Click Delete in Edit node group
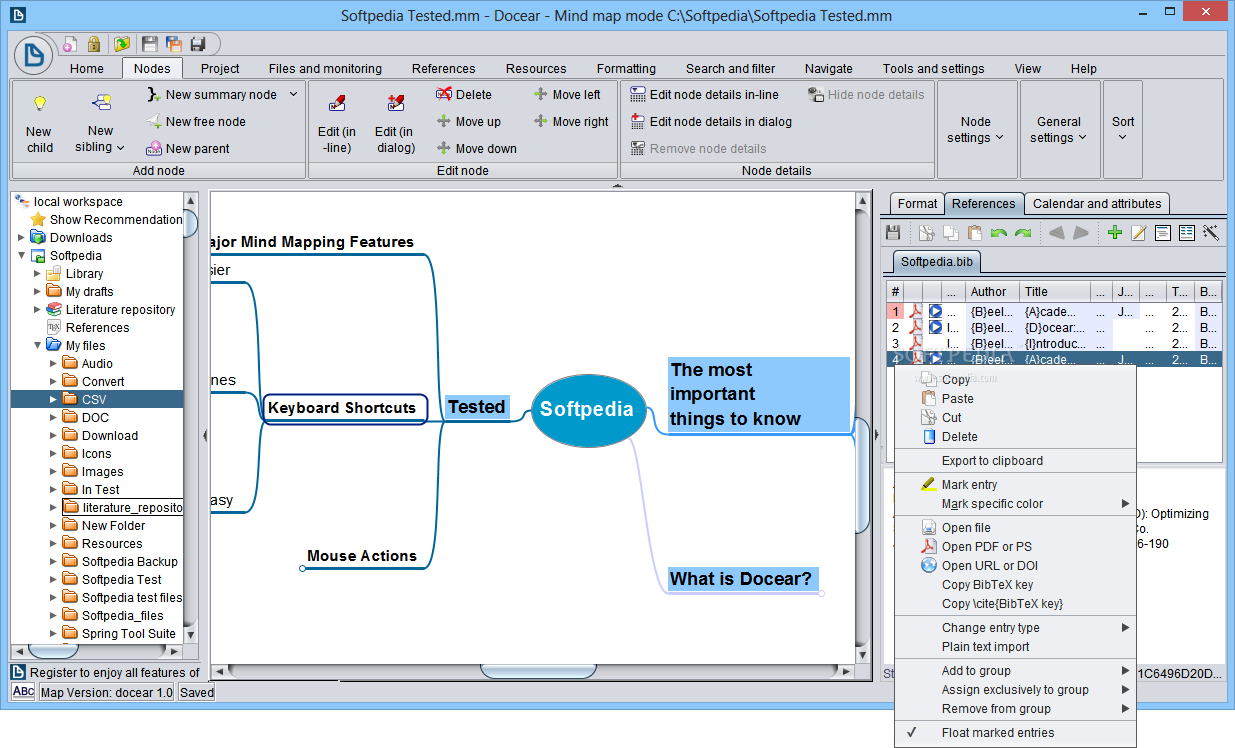 (464, 94)
